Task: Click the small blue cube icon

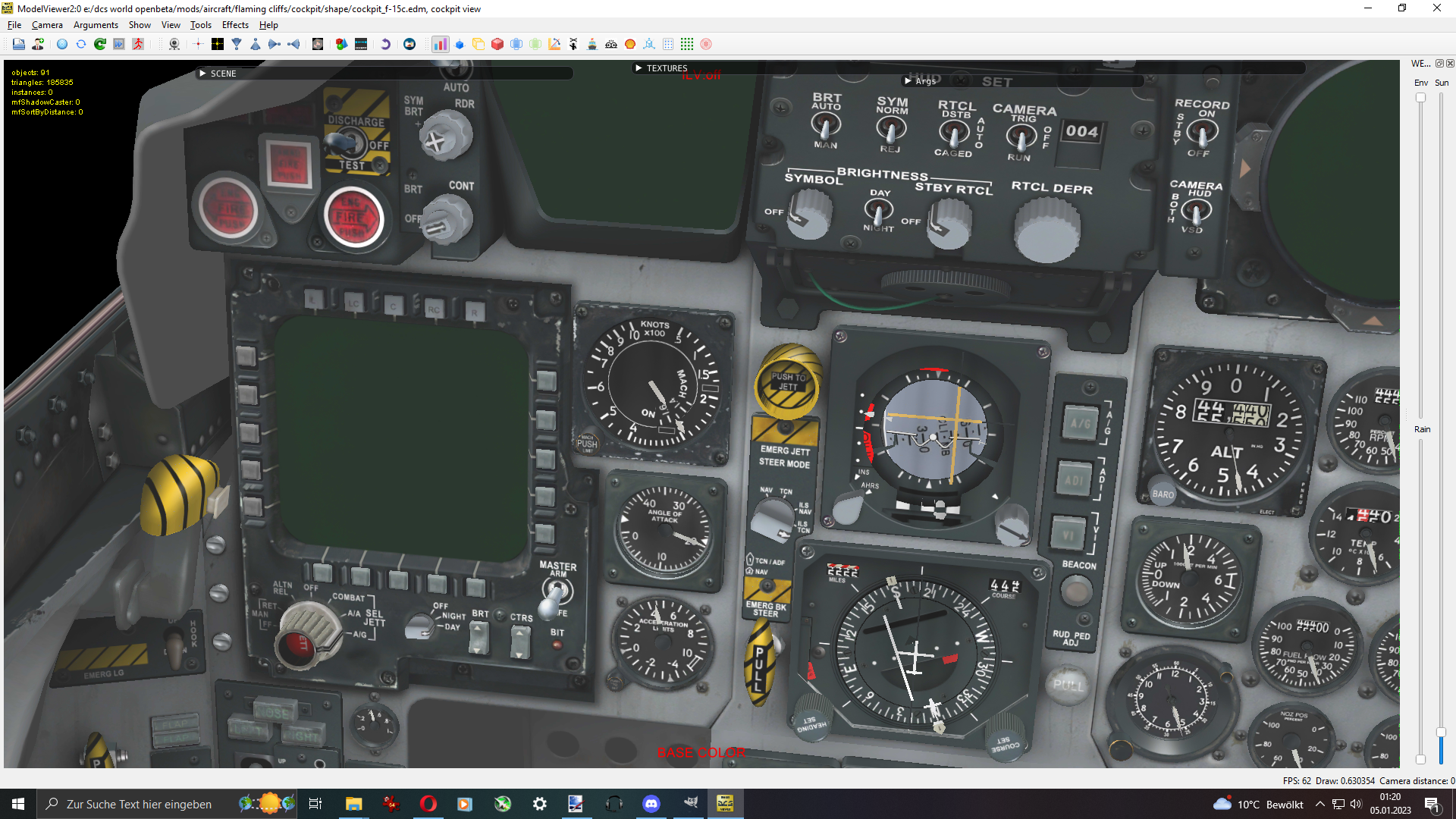Action: point(460,44)
